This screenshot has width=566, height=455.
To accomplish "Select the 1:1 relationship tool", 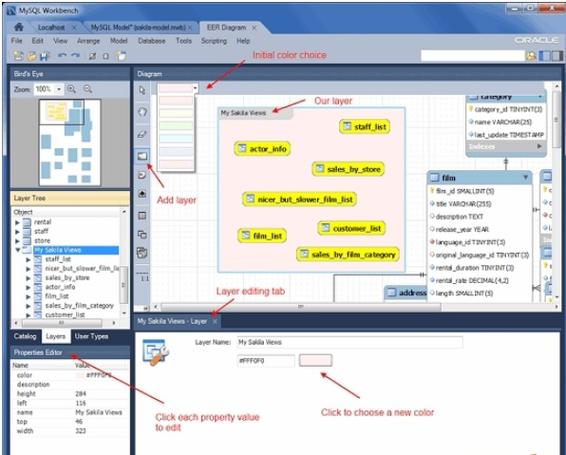I will click(x=144, y=278).
